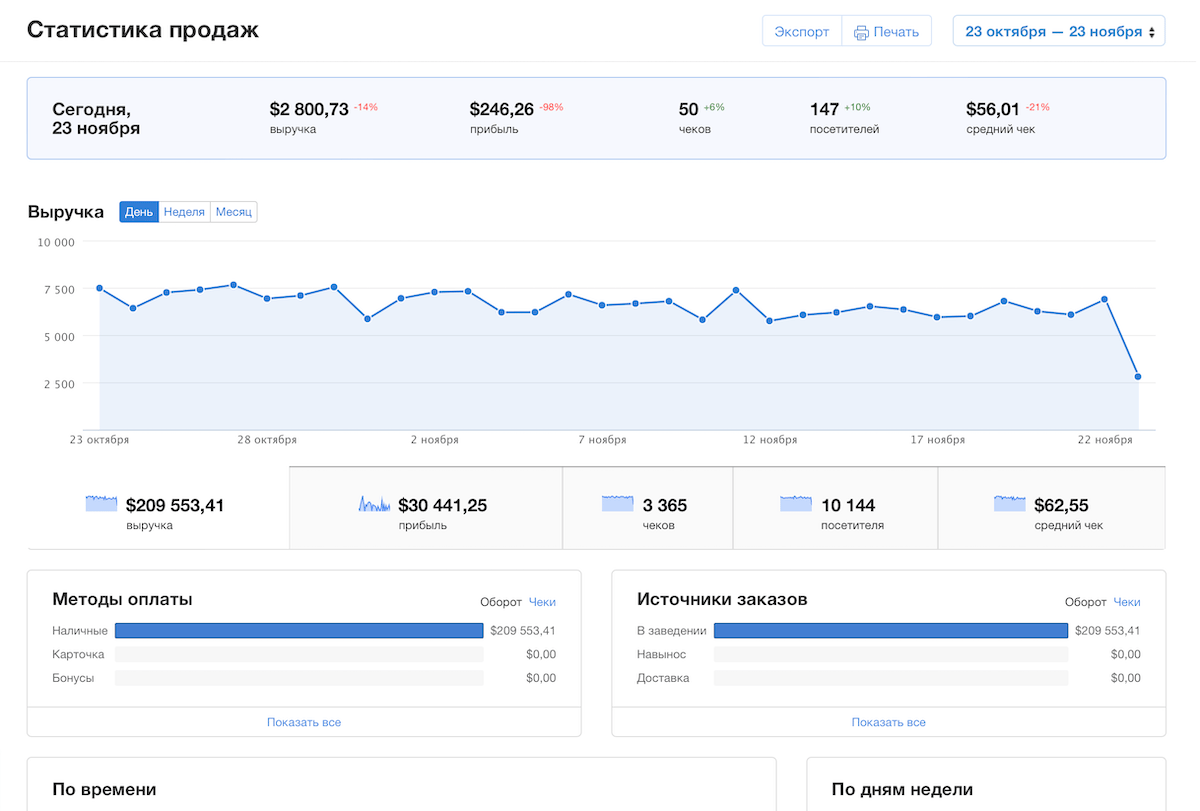
Task: Click the visitors sparkline icon beside 10 144
Action: point(796,504)
